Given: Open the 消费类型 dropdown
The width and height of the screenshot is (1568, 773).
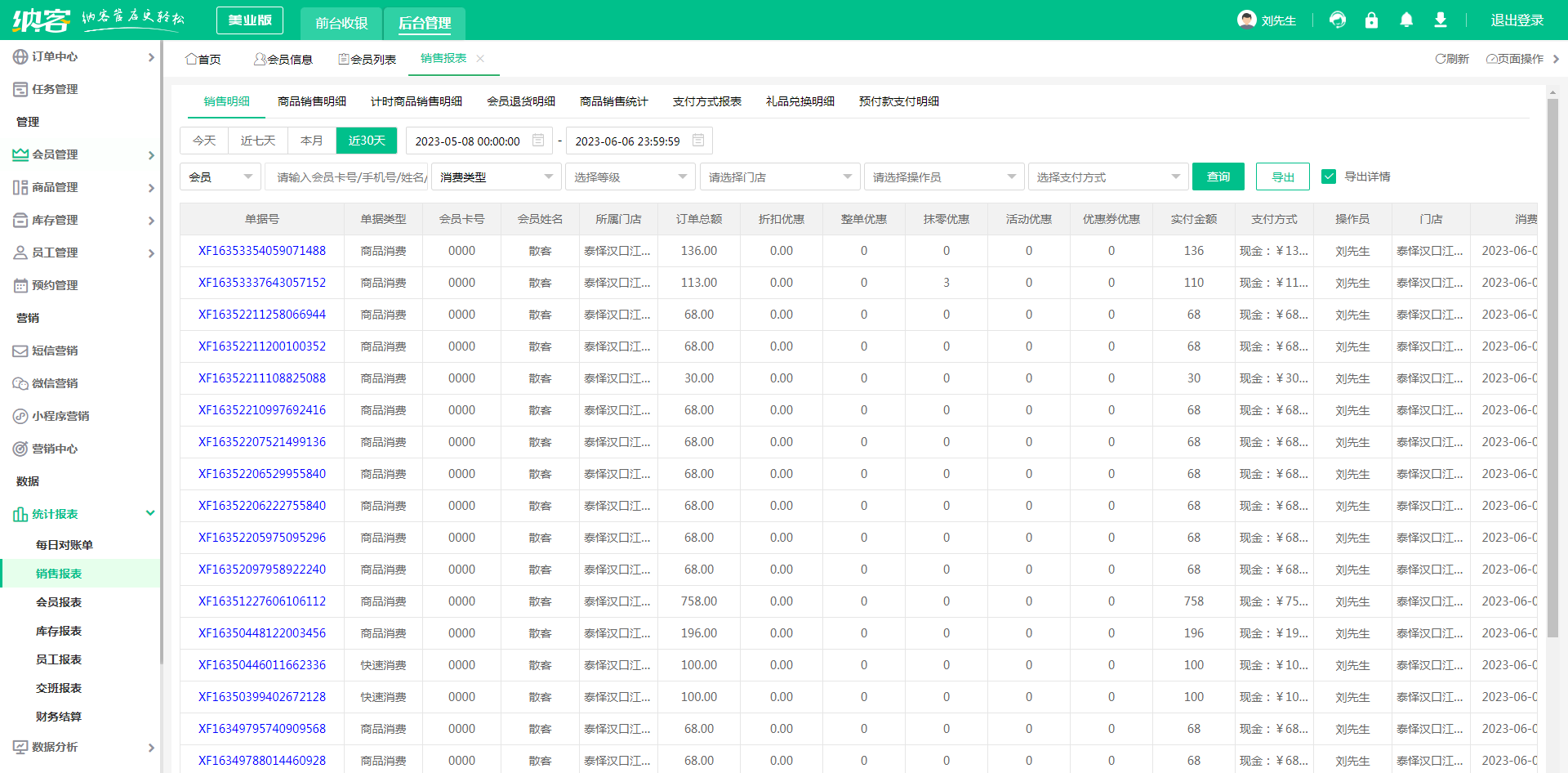Looking at the screenshot, I should [496, 177].
